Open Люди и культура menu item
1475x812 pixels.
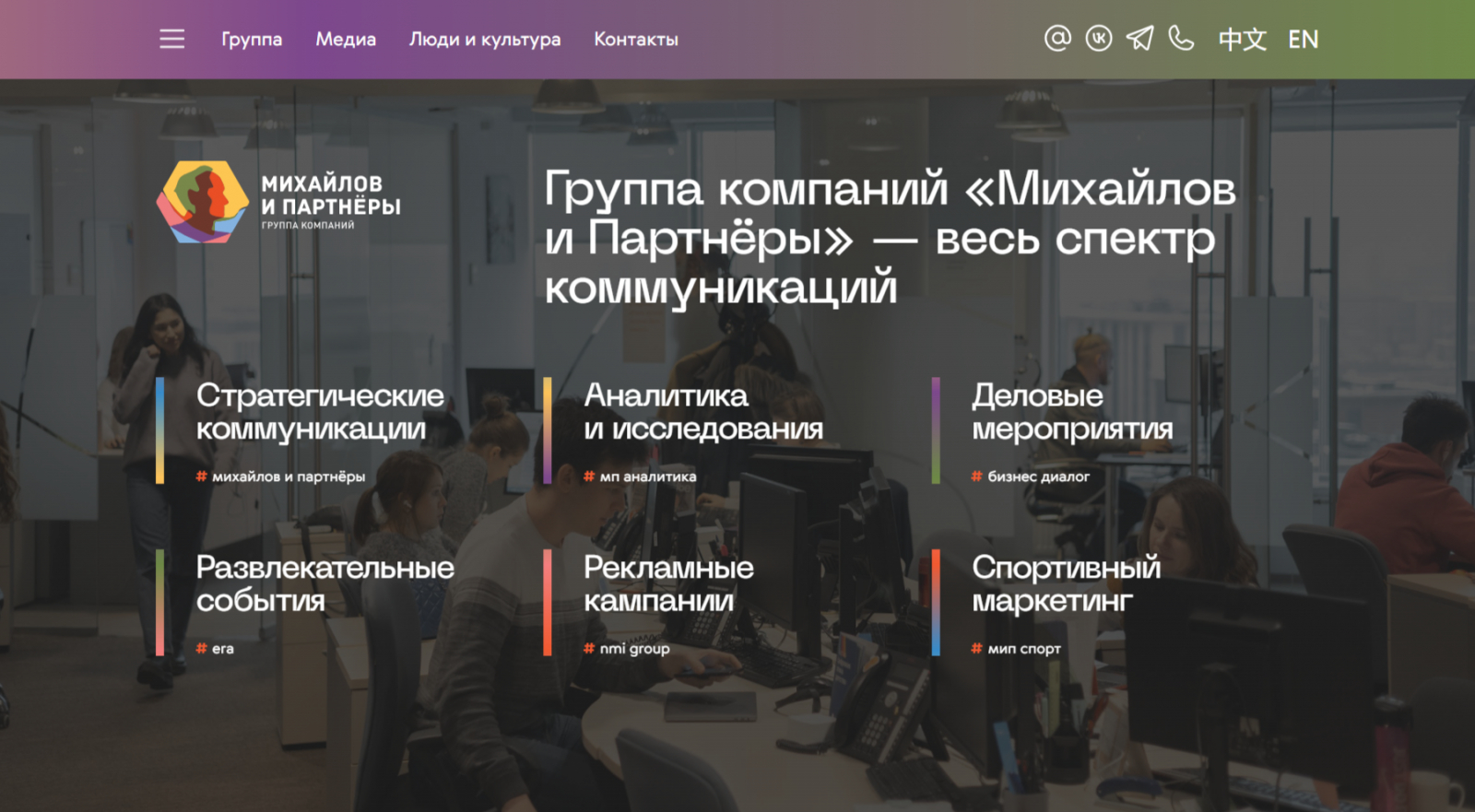pos(485,40)
